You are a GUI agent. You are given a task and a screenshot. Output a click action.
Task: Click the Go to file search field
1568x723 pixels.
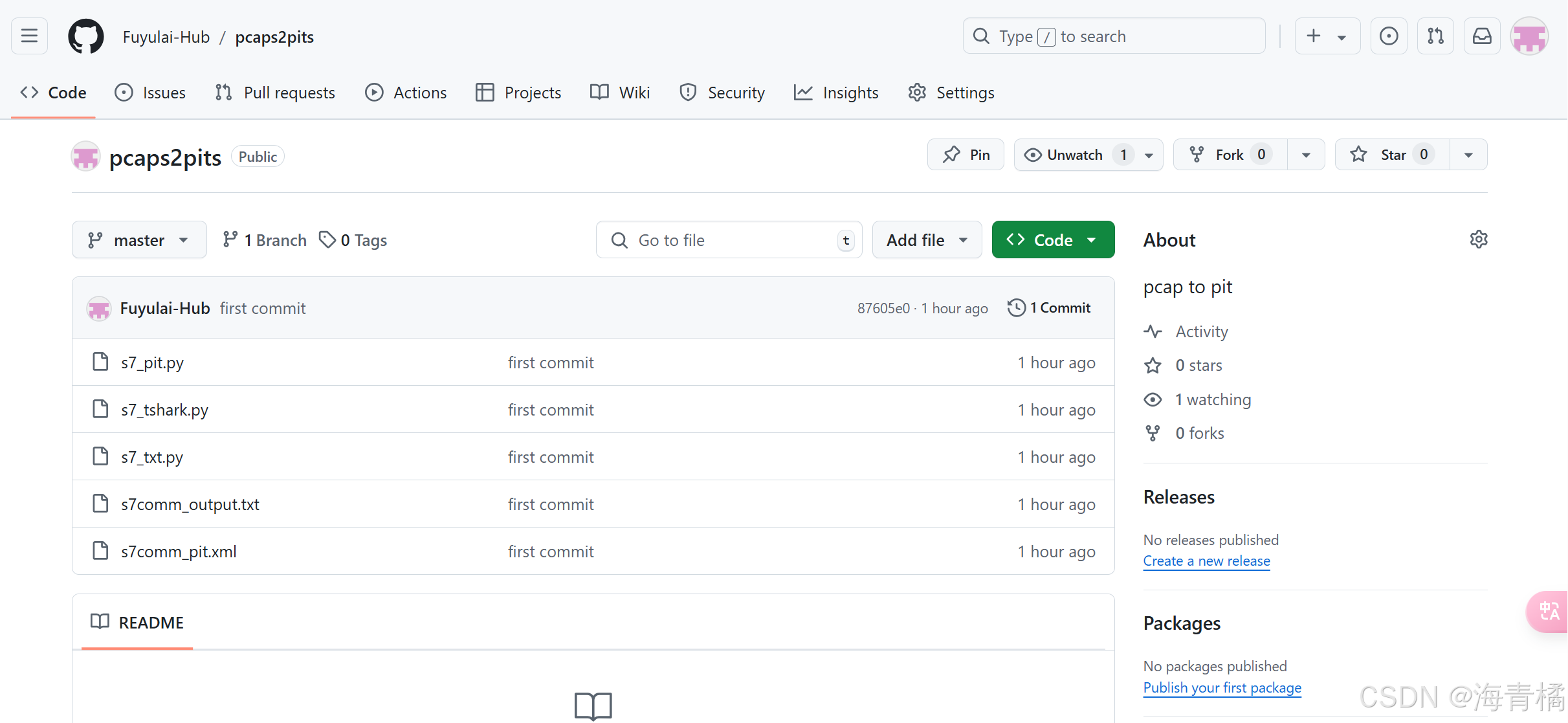tap(729, 240)
